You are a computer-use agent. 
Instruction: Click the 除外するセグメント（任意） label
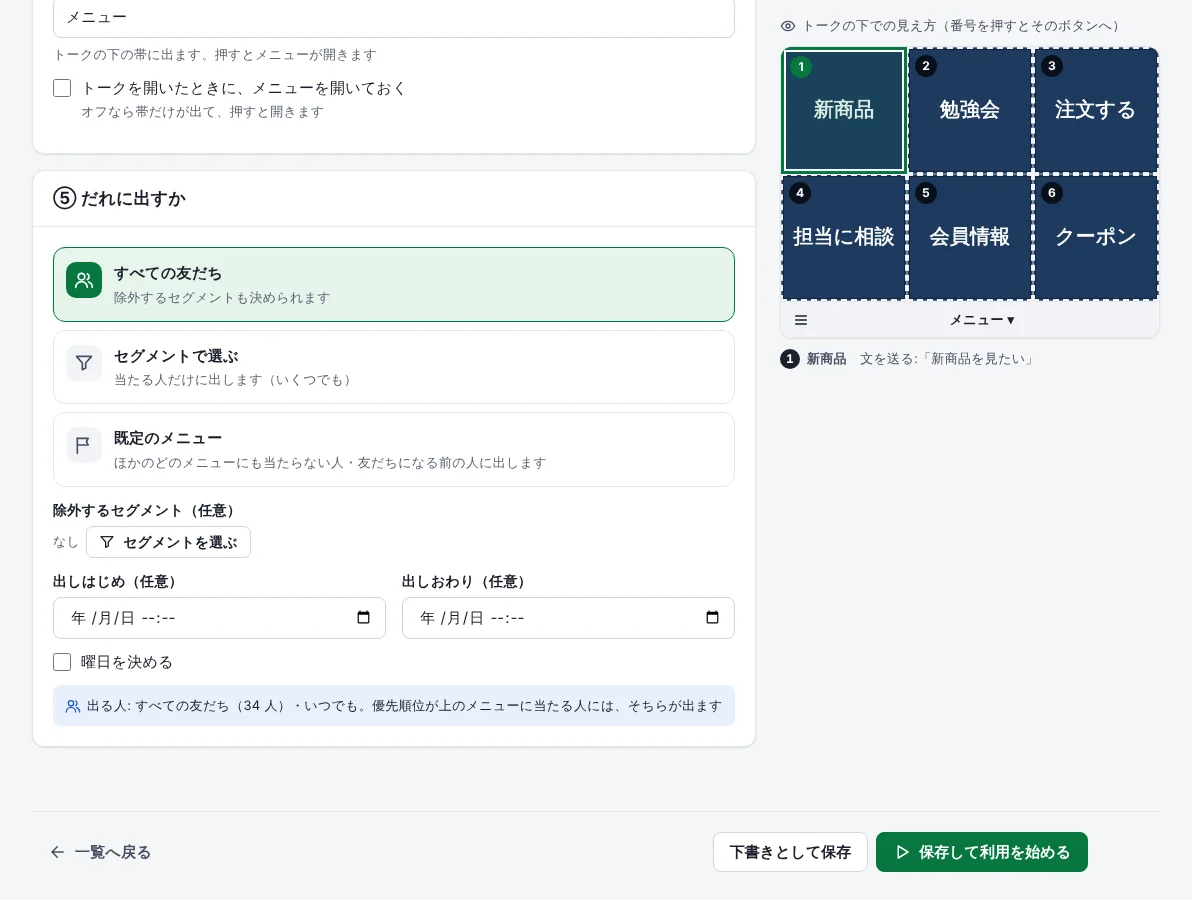click(x=146, y=511)
